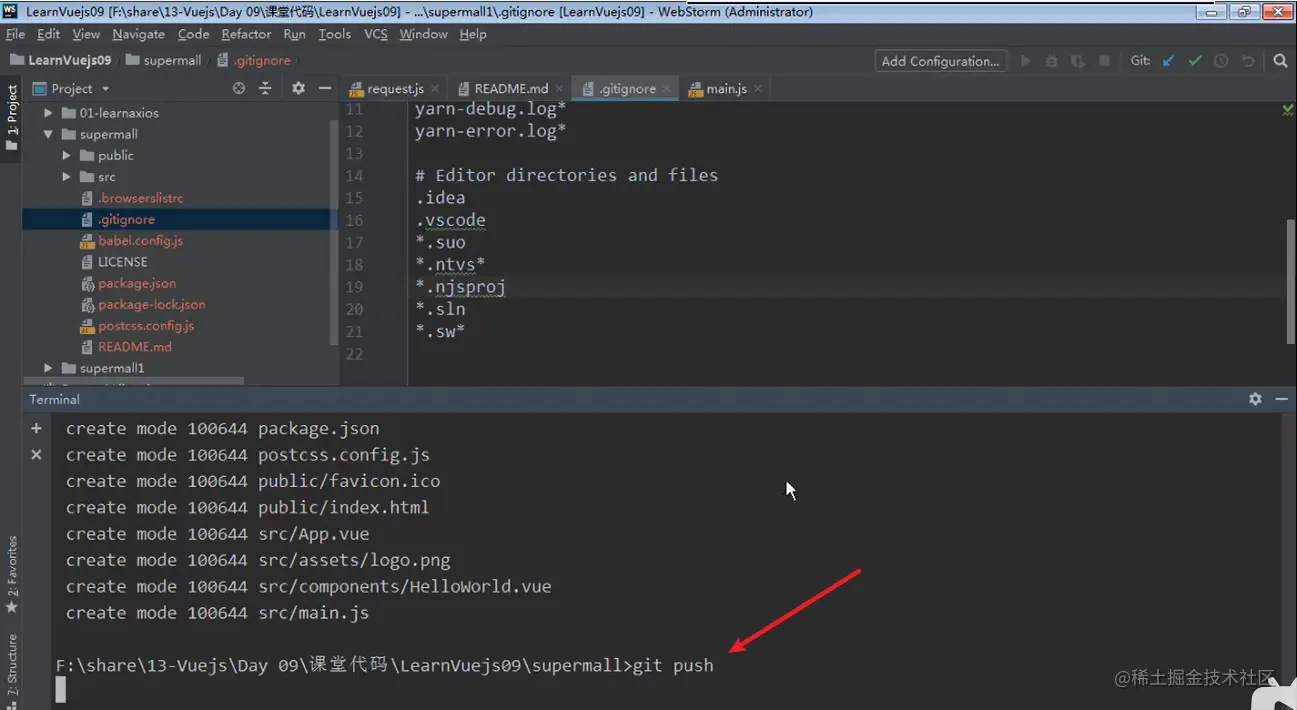Open the Edit menu
The height and width of the screenshot is (710, 1297).
click(x=48, y=34)
